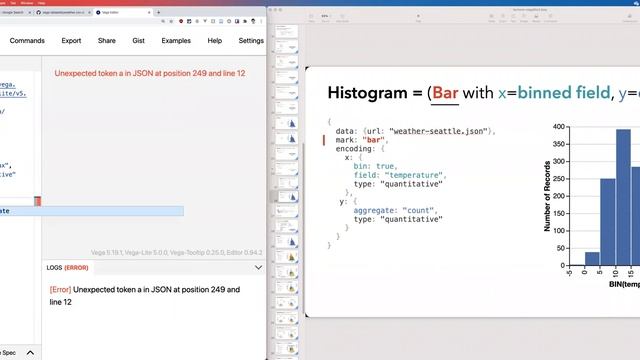Click the red JSON error message in the view pane
Image resolution: width=640 pixels, height=360 pixels.
[x=150, y=73]
